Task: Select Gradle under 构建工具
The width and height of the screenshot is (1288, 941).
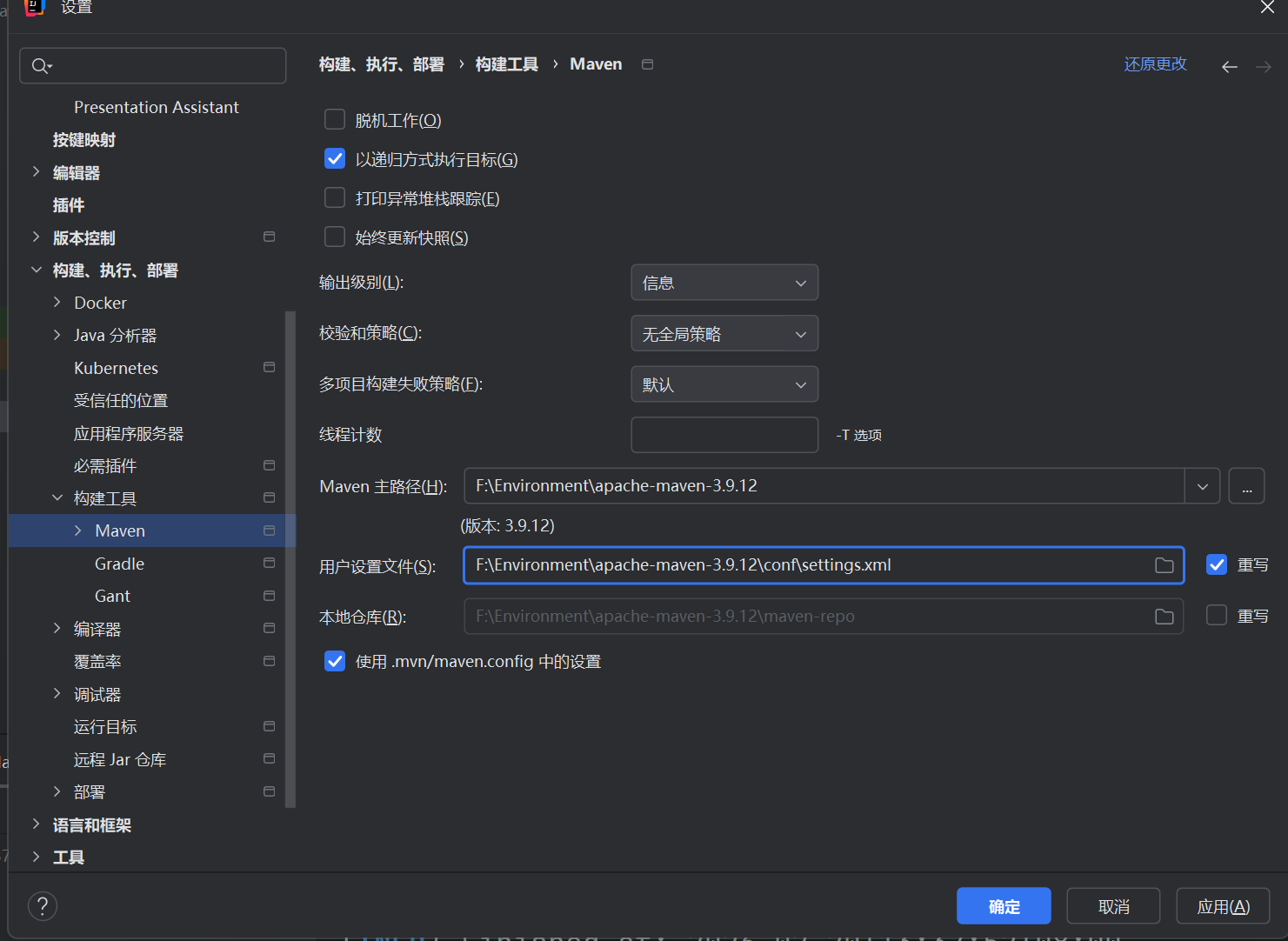Action: tap(119, 564)
